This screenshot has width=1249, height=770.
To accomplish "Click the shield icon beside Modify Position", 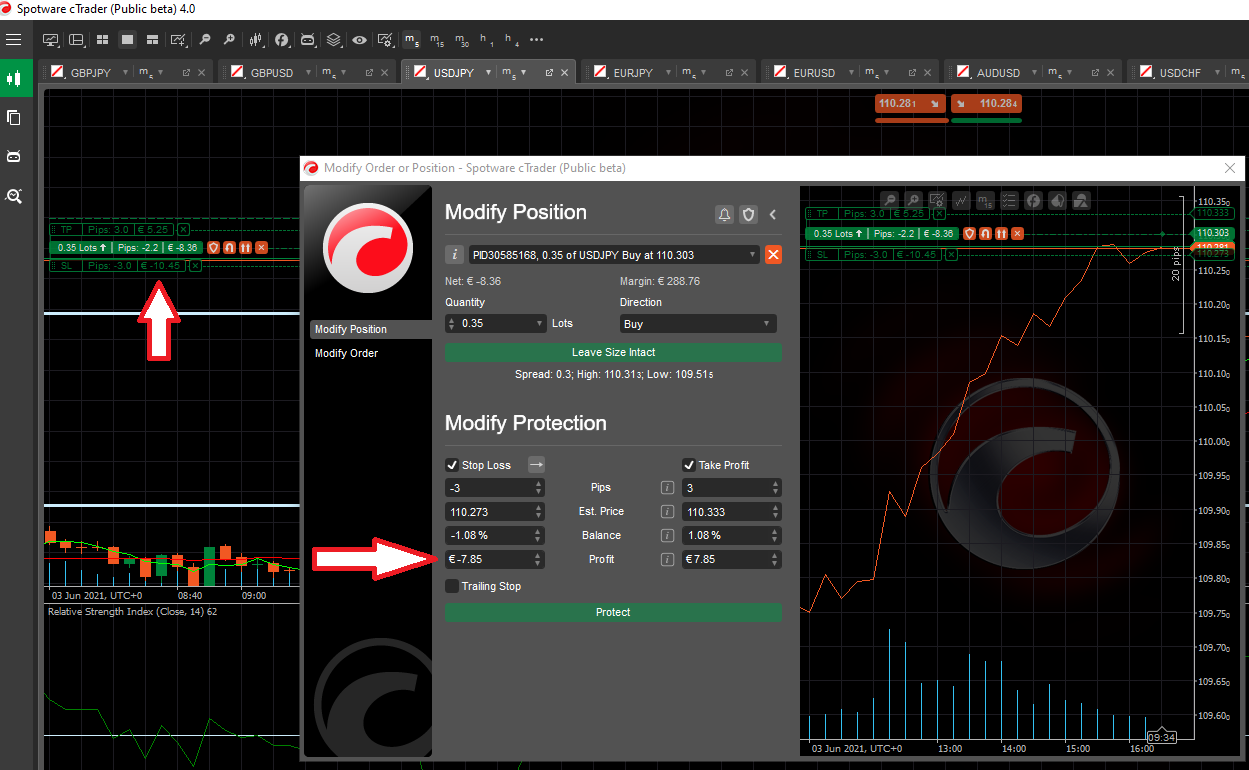I will (x=748, y=214).
